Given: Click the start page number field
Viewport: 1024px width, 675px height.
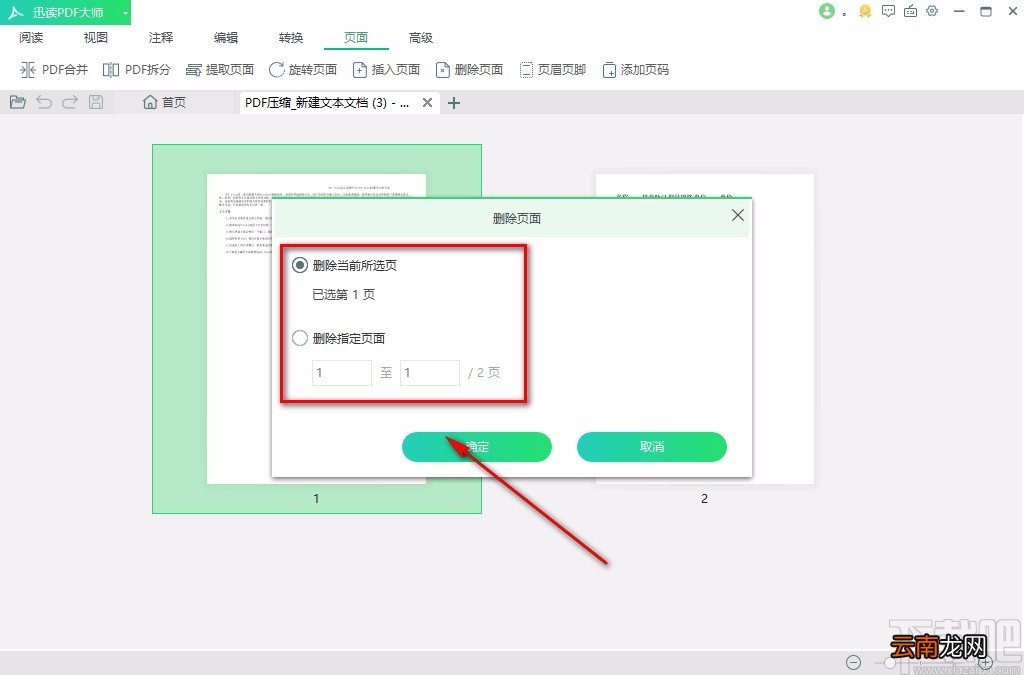Looking at the screenshot, I should click(x=342, y=373).
